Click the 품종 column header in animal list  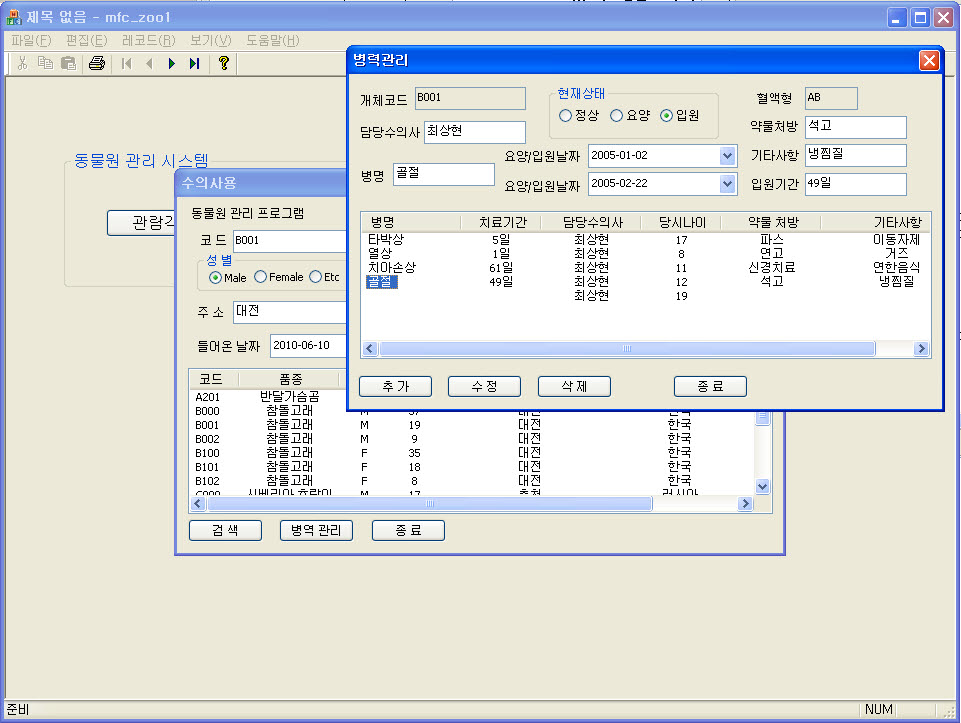point(290,379)
